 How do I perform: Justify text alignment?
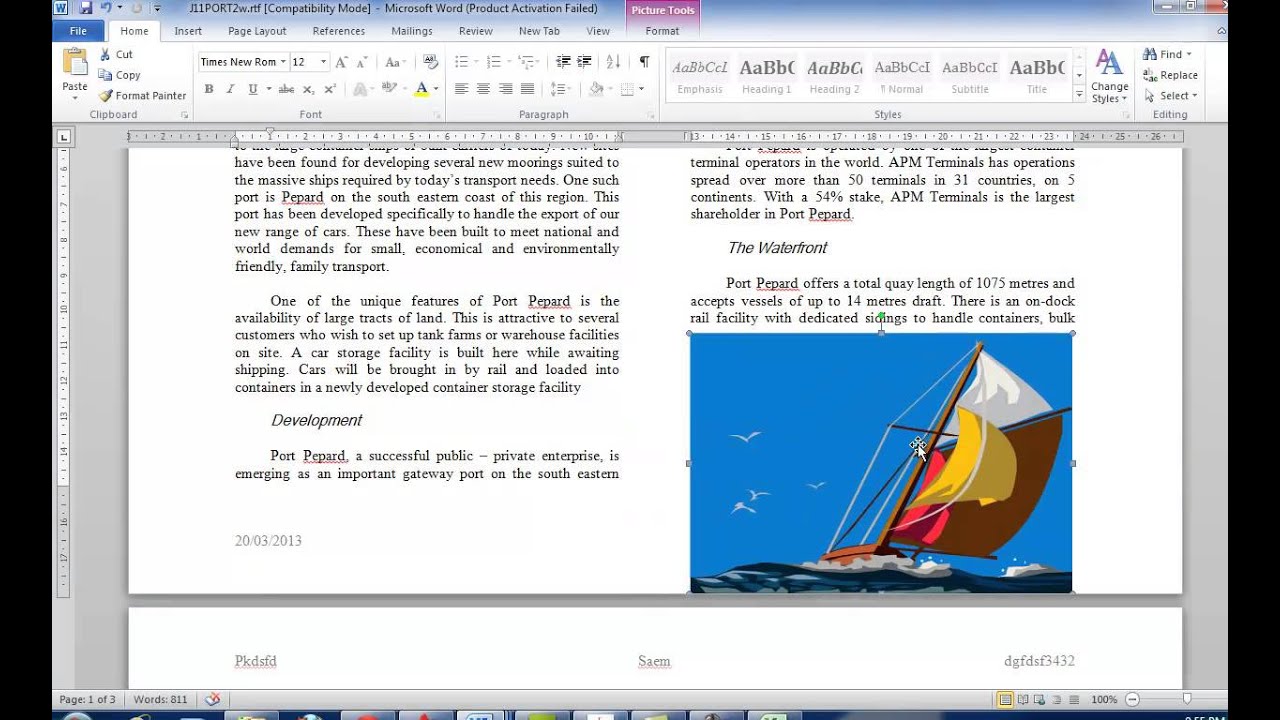coord(527,89)
